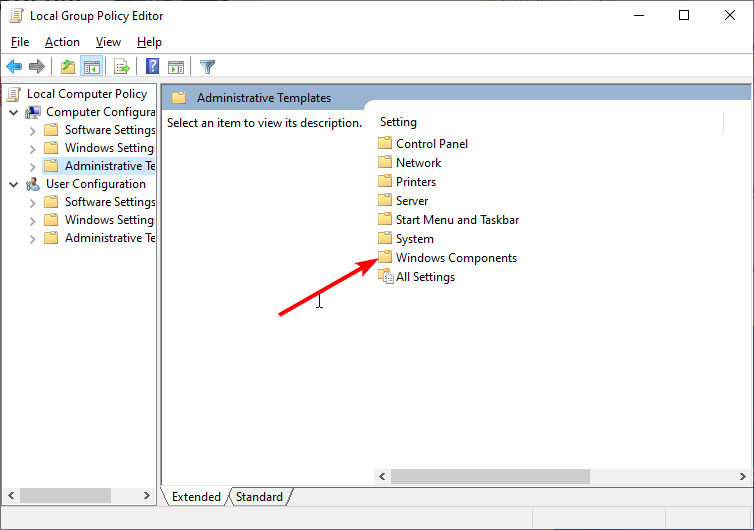
Task: Click the title bar Group Policy Editor icon
Action: tap(17, 15)
